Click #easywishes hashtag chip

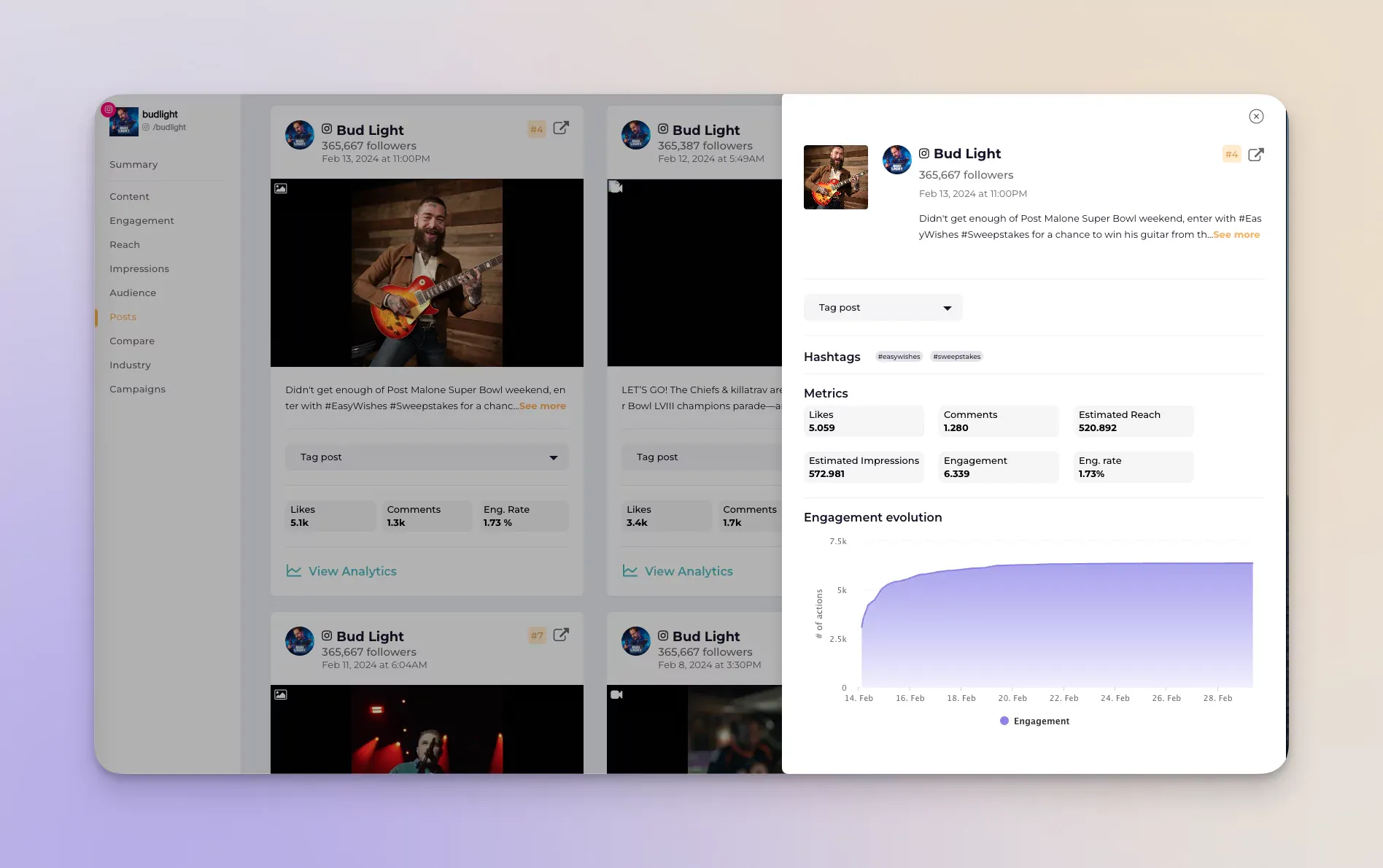coord(899,357)
